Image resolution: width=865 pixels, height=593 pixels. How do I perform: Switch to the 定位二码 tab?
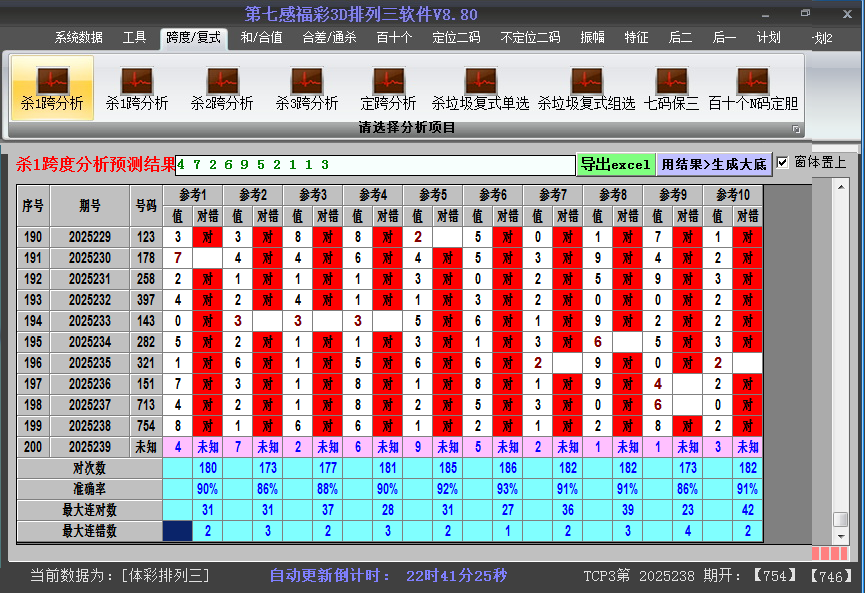tap(456, 38)
